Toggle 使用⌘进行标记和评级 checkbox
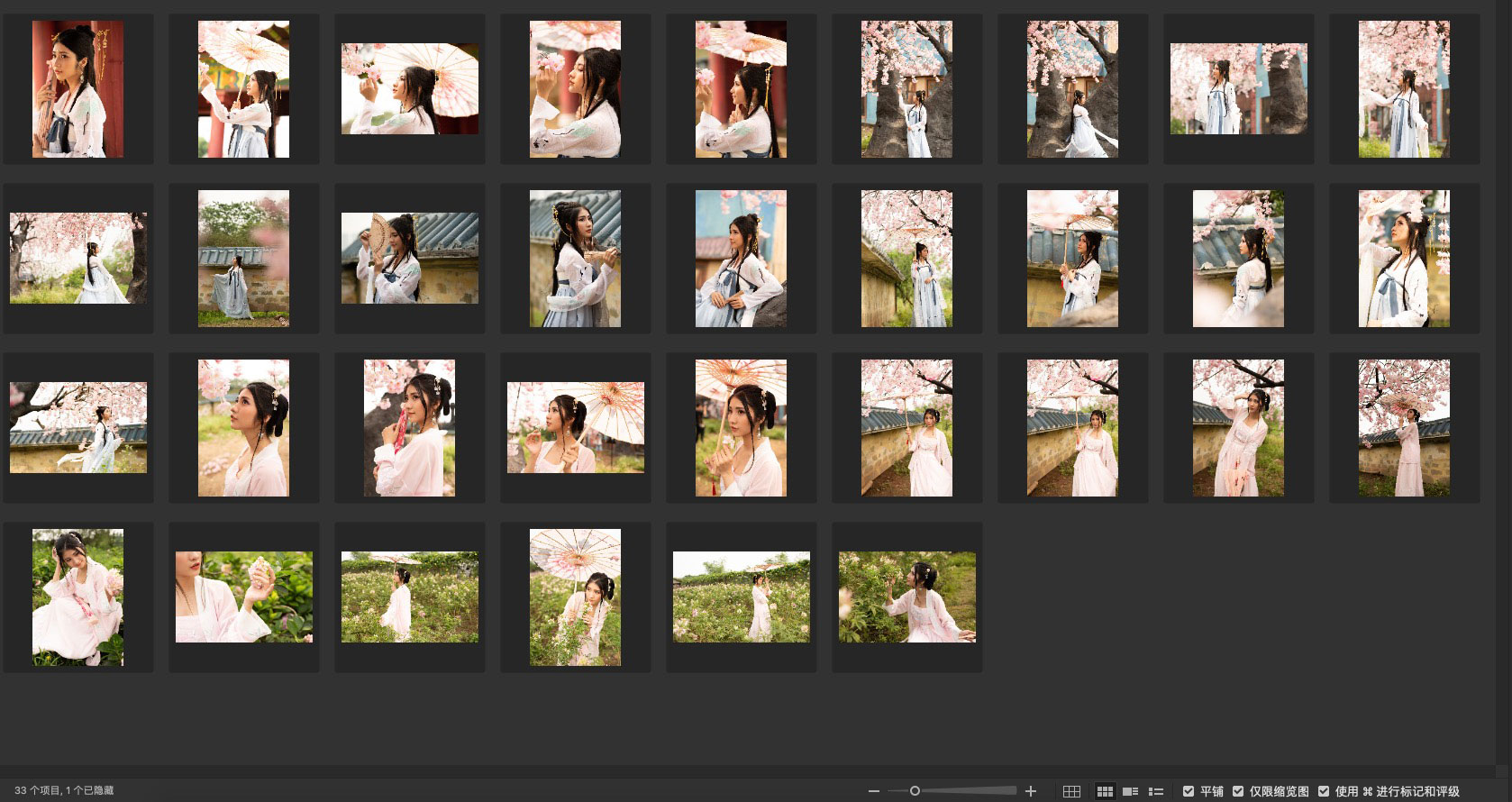 1324,791
